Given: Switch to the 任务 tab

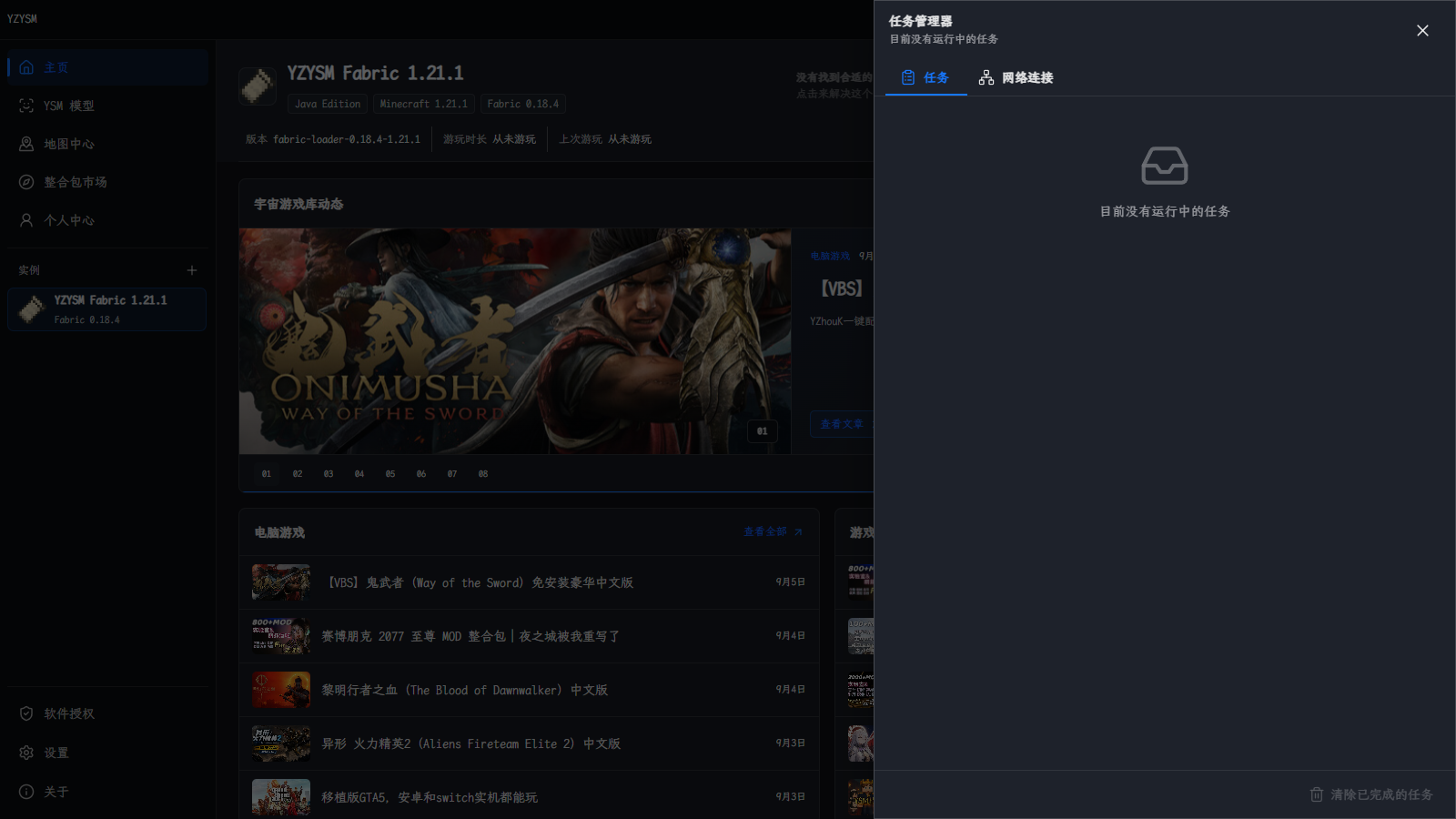Looking at the screenshot, I should (925, 78).
